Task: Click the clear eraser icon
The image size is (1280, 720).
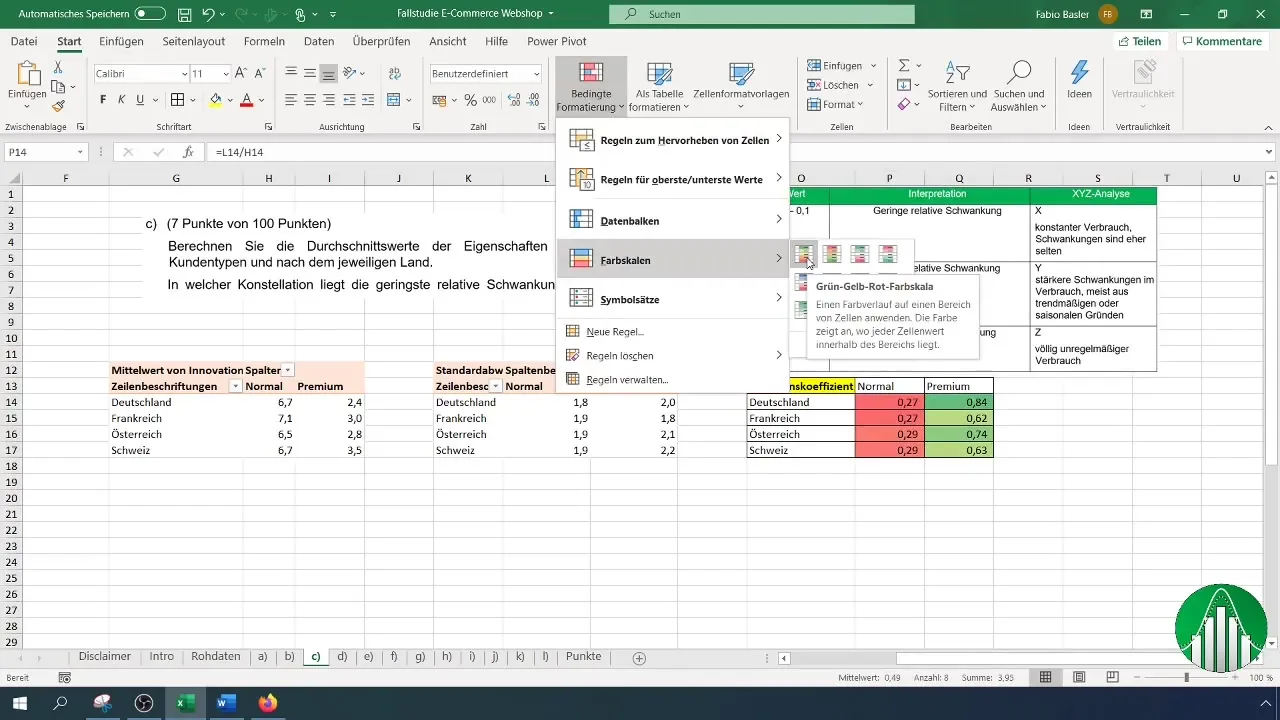Action: click(x=904, y=104)
